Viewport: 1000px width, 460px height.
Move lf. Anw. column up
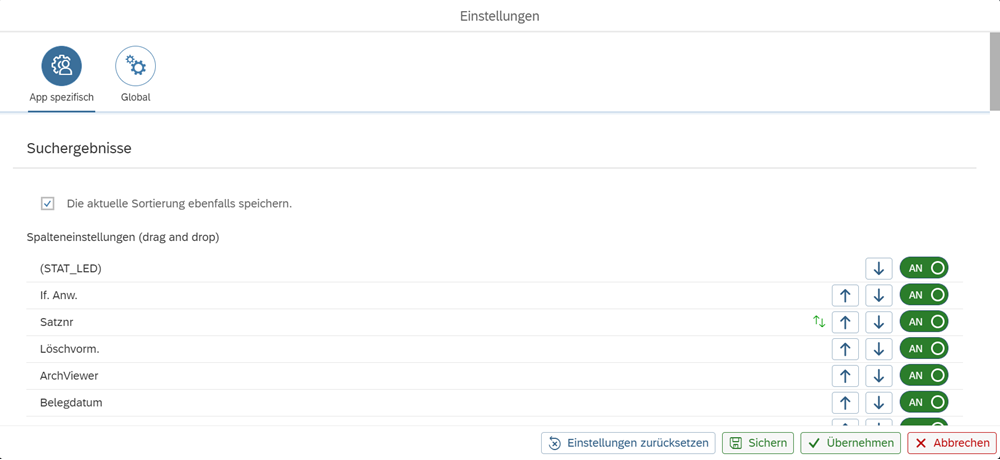click(x=846, y=295)
